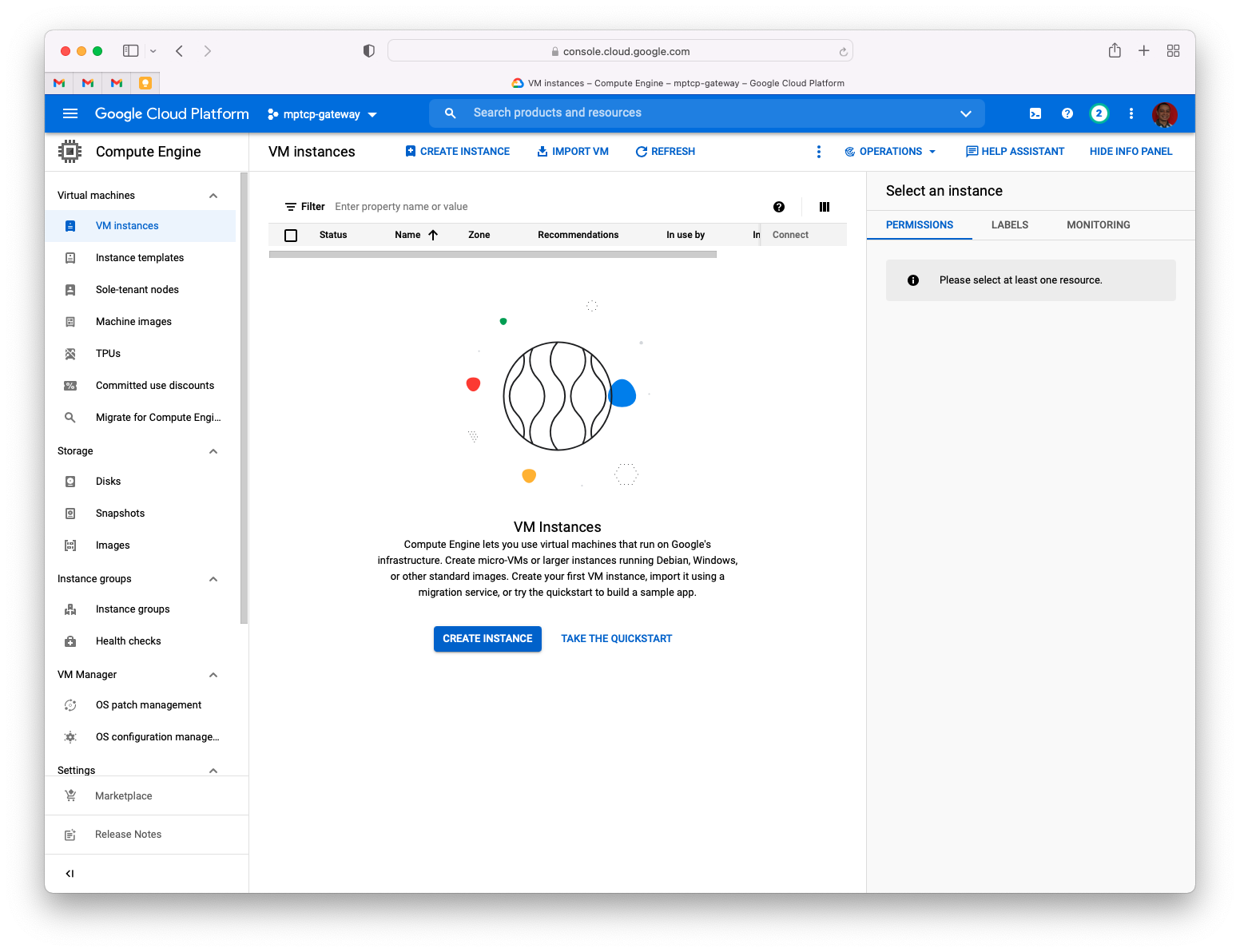Sort by Name ascending arrow

coord(433,235)
